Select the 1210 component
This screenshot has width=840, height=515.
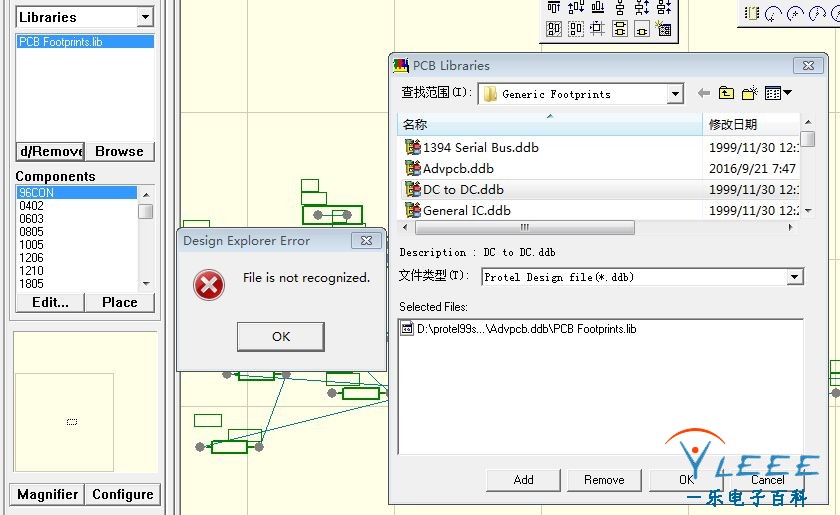tap(77, 271)
